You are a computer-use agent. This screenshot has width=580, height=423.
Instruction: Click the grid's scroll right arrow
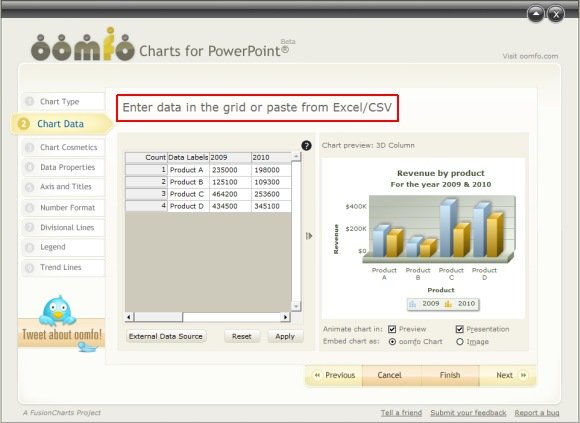(x=285, y=317)
